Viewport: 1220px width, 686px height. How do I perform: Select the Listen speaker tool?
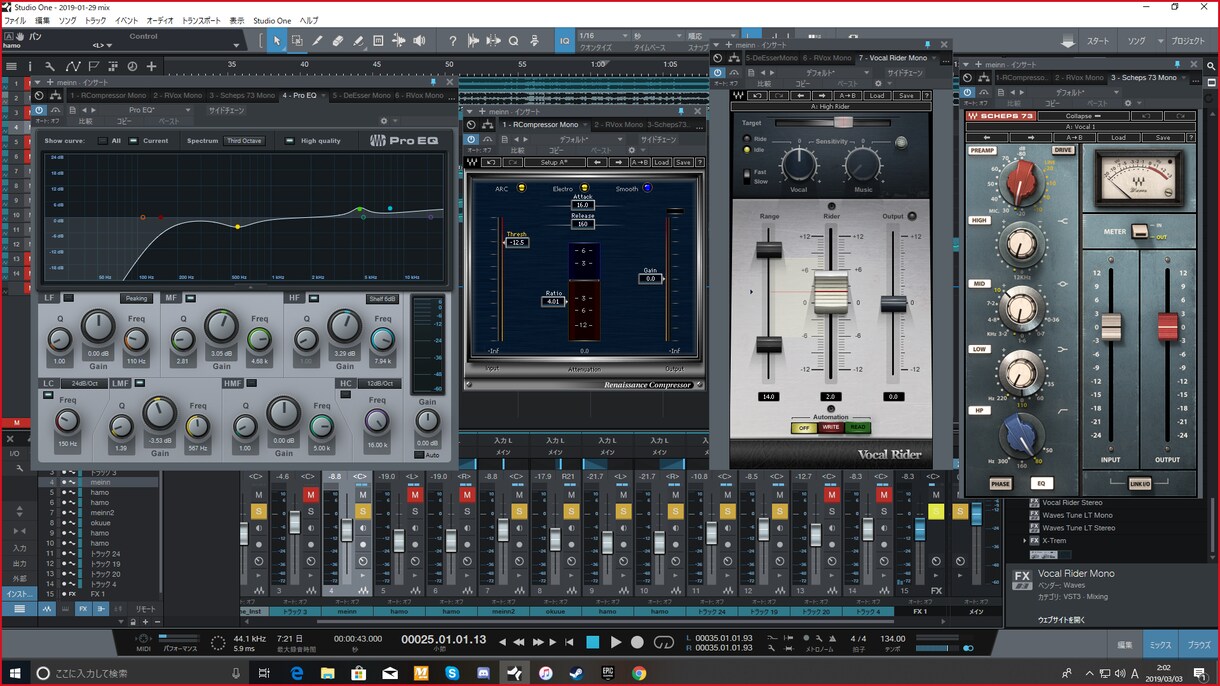point(419,41)
